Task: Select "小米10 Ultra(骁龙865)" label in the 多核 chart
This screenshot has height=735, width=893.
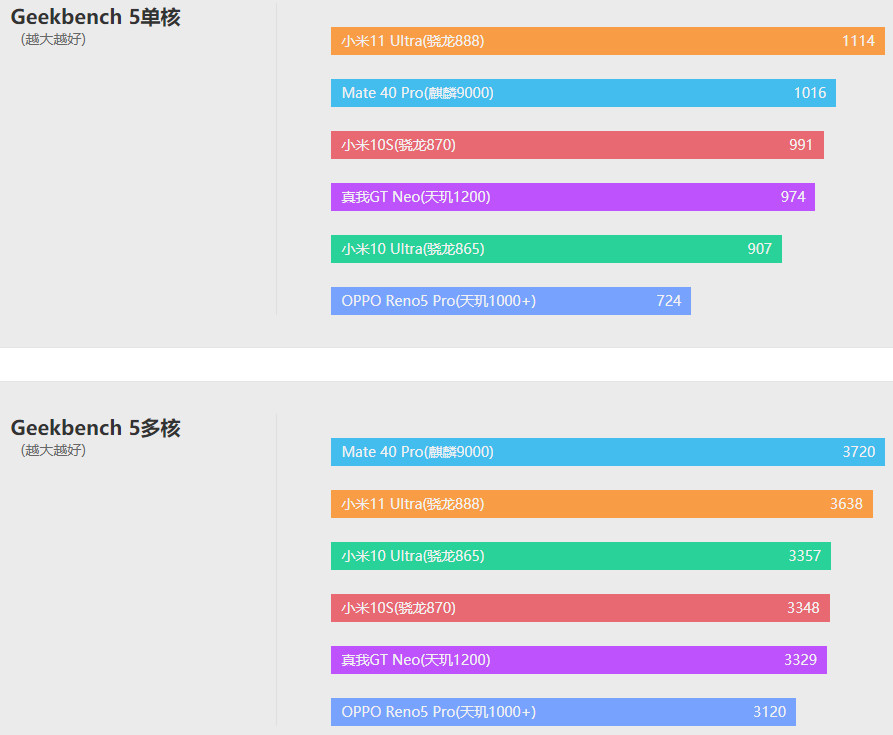Action: click(x=413, y=556)
